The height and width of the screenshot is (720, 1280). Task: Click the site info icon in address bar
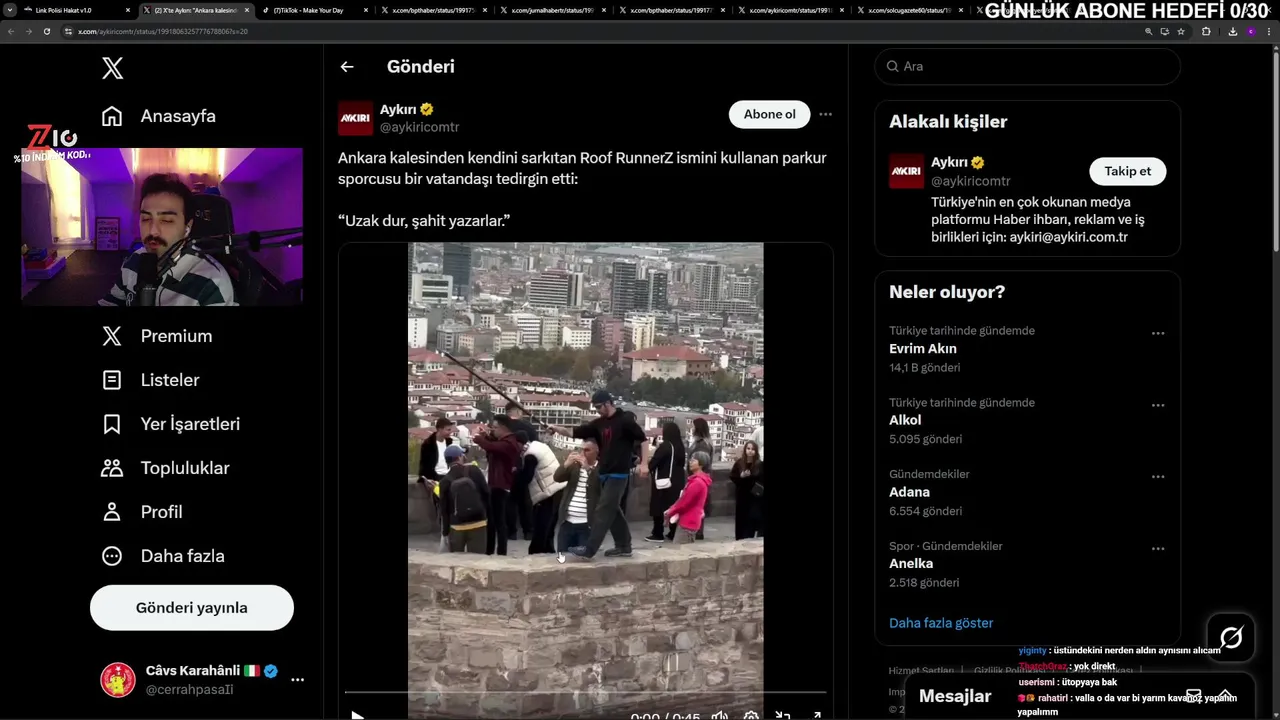click(x=68, y=31)
